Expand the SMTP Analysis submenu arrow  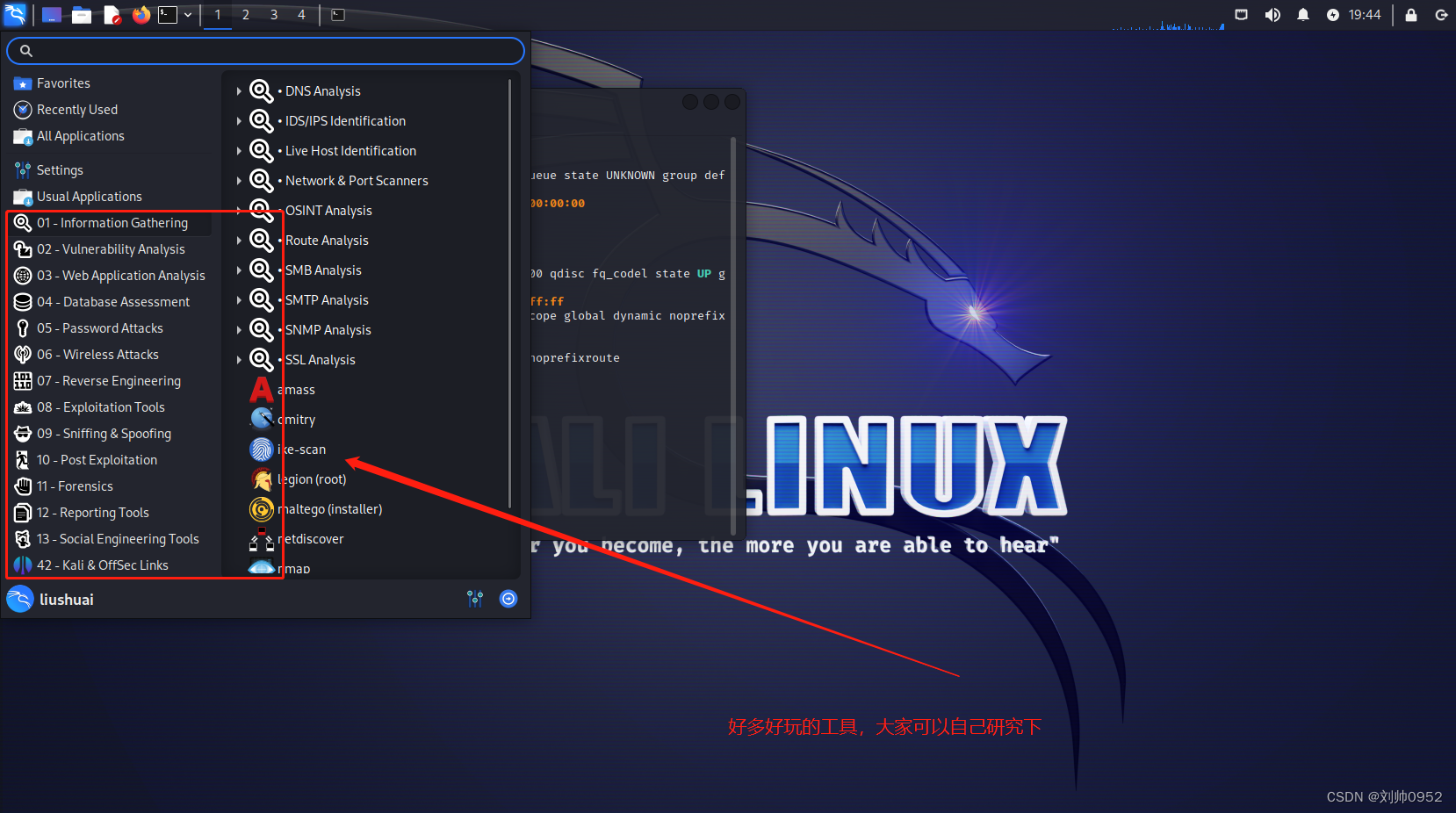[239, 300]
